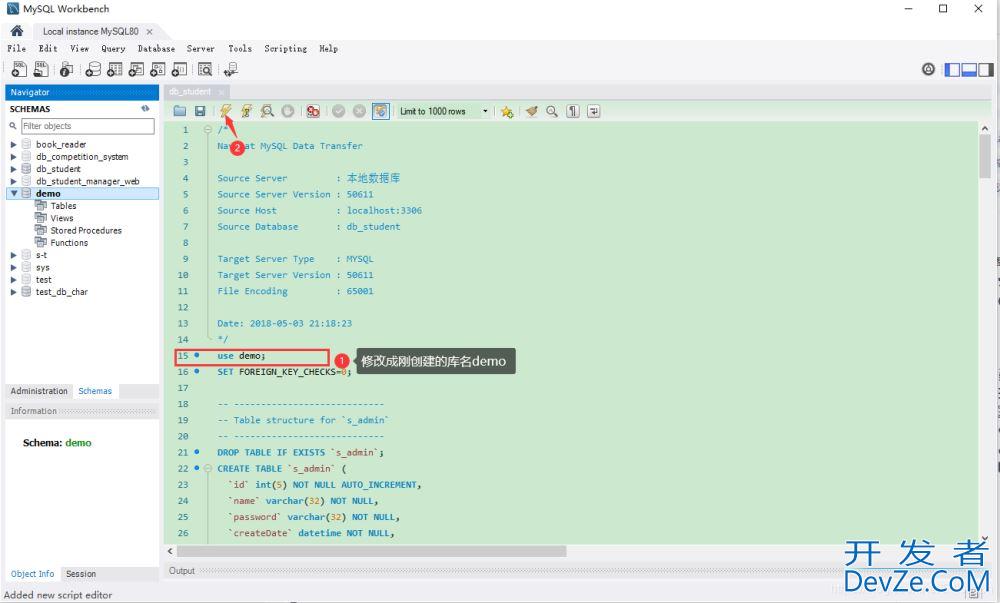This screenshot has height=603, width=1000.
Task: Toggle the left sidebar panel visibility
Action: click(x=952, y=69)
